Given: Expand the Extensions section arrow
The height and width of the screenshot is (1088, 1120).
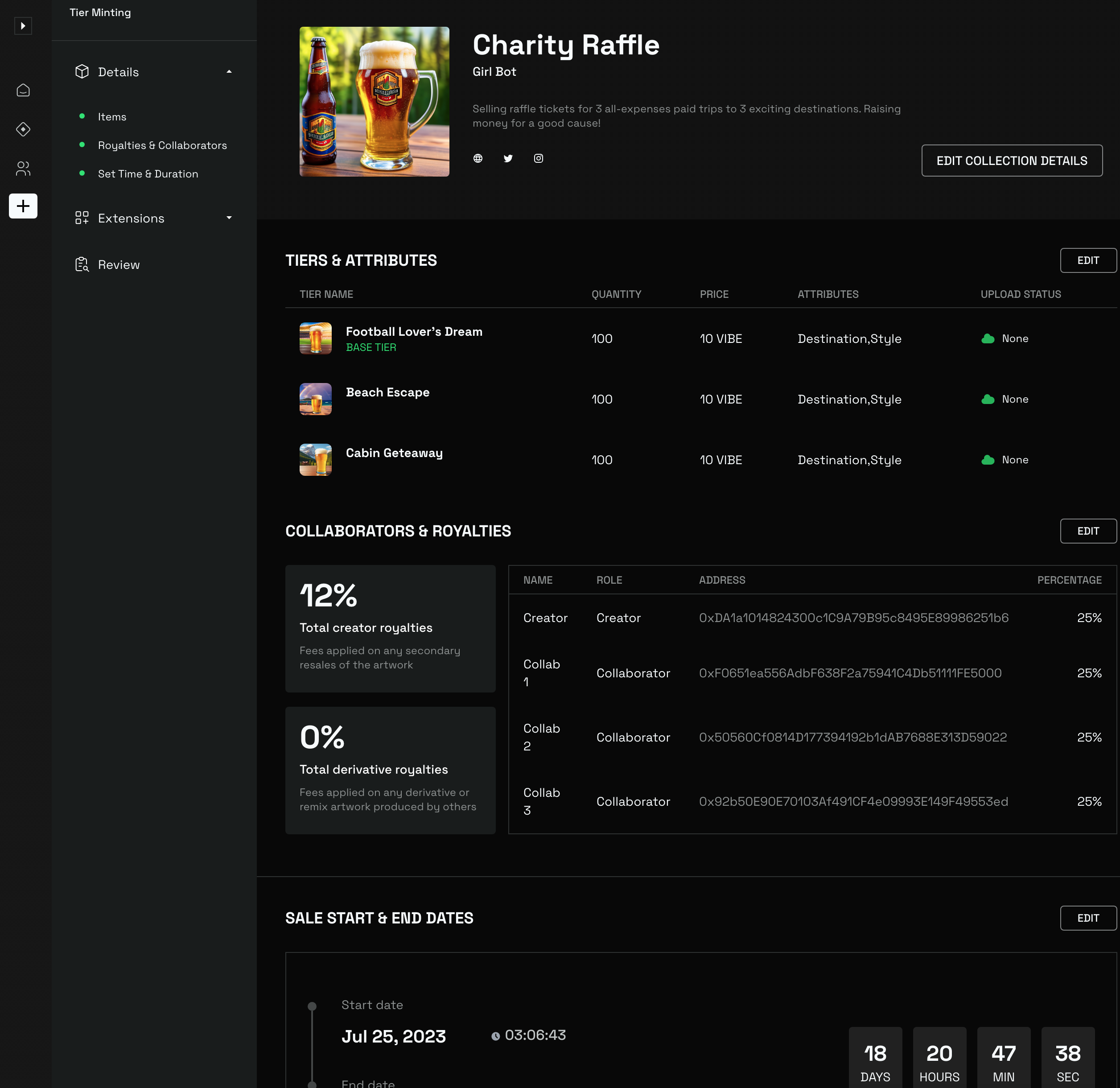Looking at the screenshot, I should coord(229,218).
